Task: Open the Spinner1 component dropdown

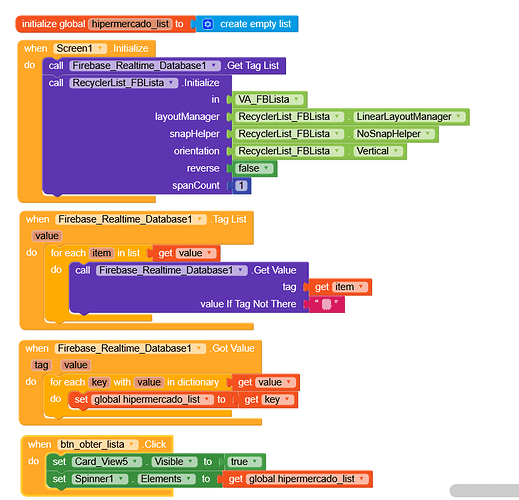Action: tap(100, 479)
